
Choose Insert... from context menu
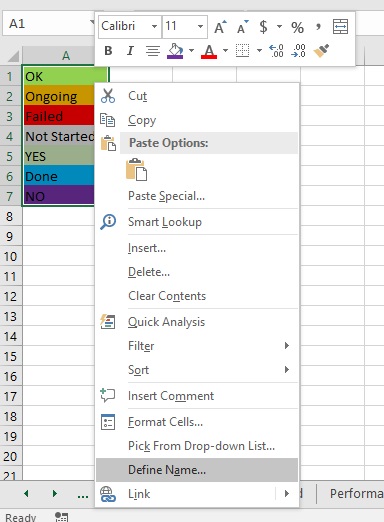pos(197,248)
